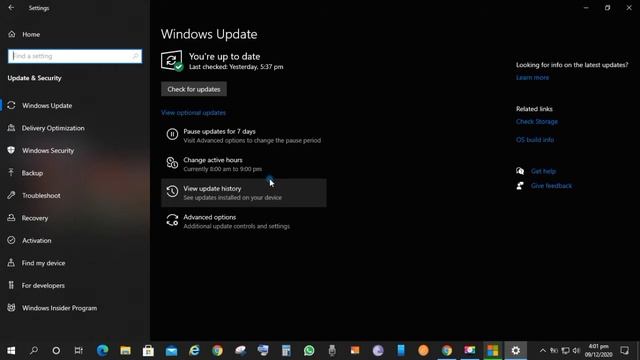Image resolution: width=640 pixels, height=360 pixels.
Task: Open the Windows Start menu
Action: (11, 350)
